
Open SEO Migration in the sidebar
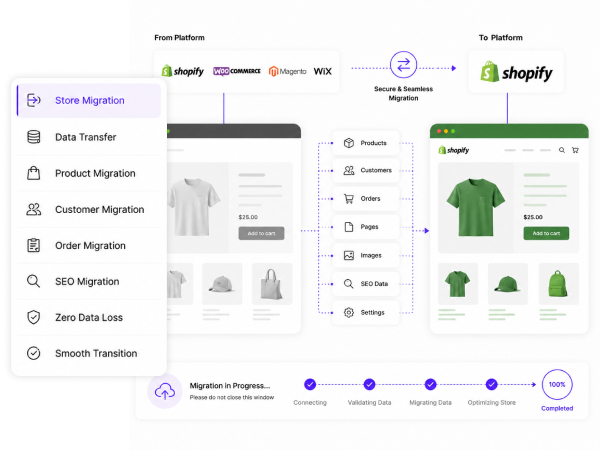pos(89,281)
